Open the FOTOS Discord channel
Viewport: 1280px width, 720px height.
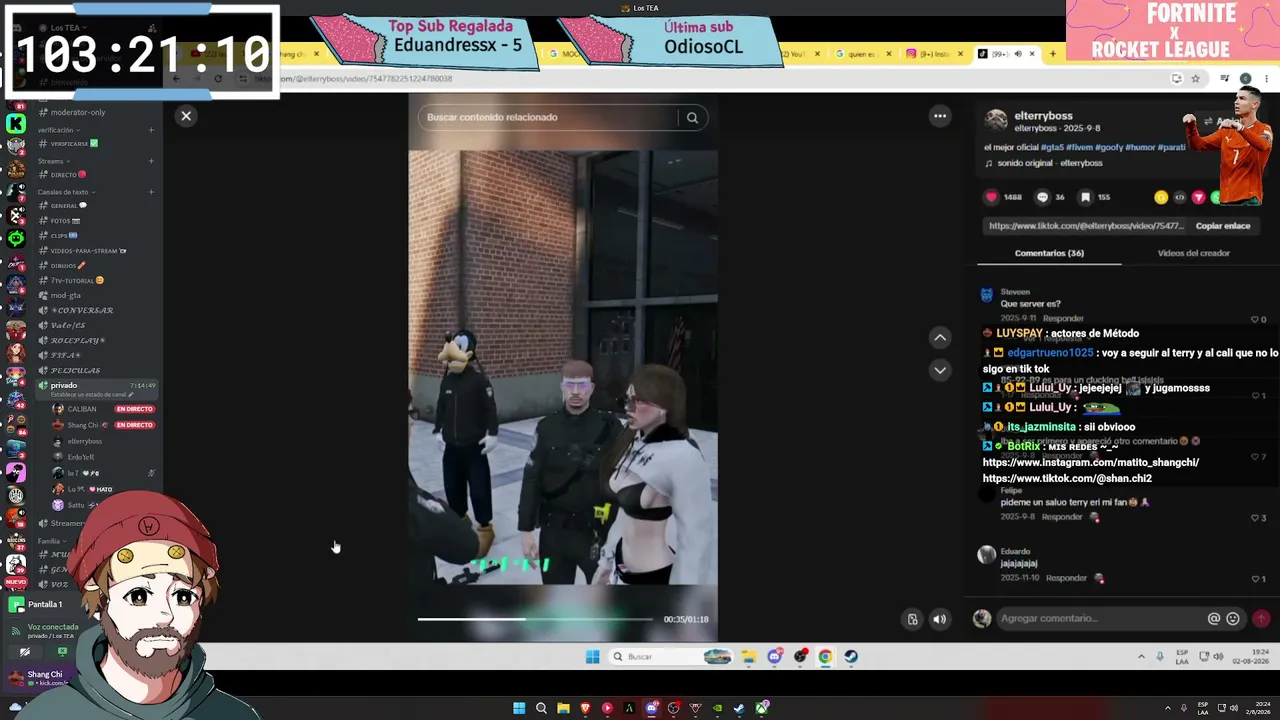(66, 221)
